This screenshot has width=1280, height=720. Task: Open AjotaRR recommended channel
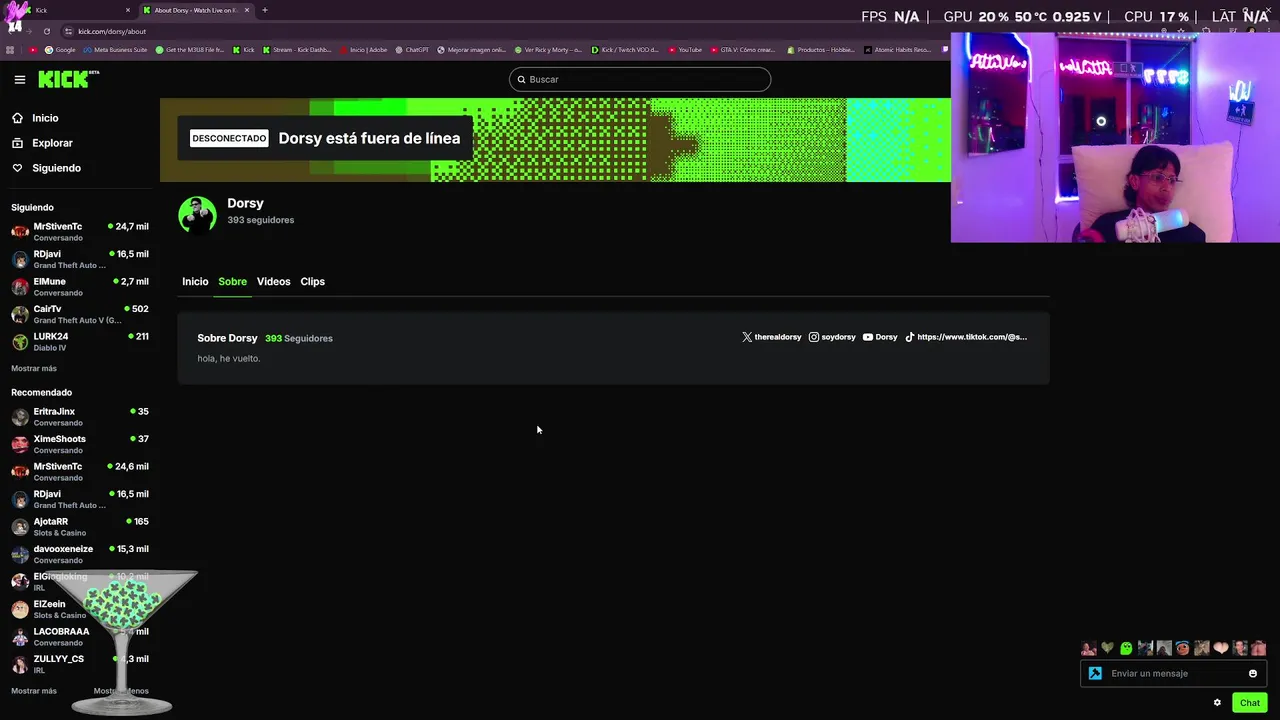click(80, 527)
